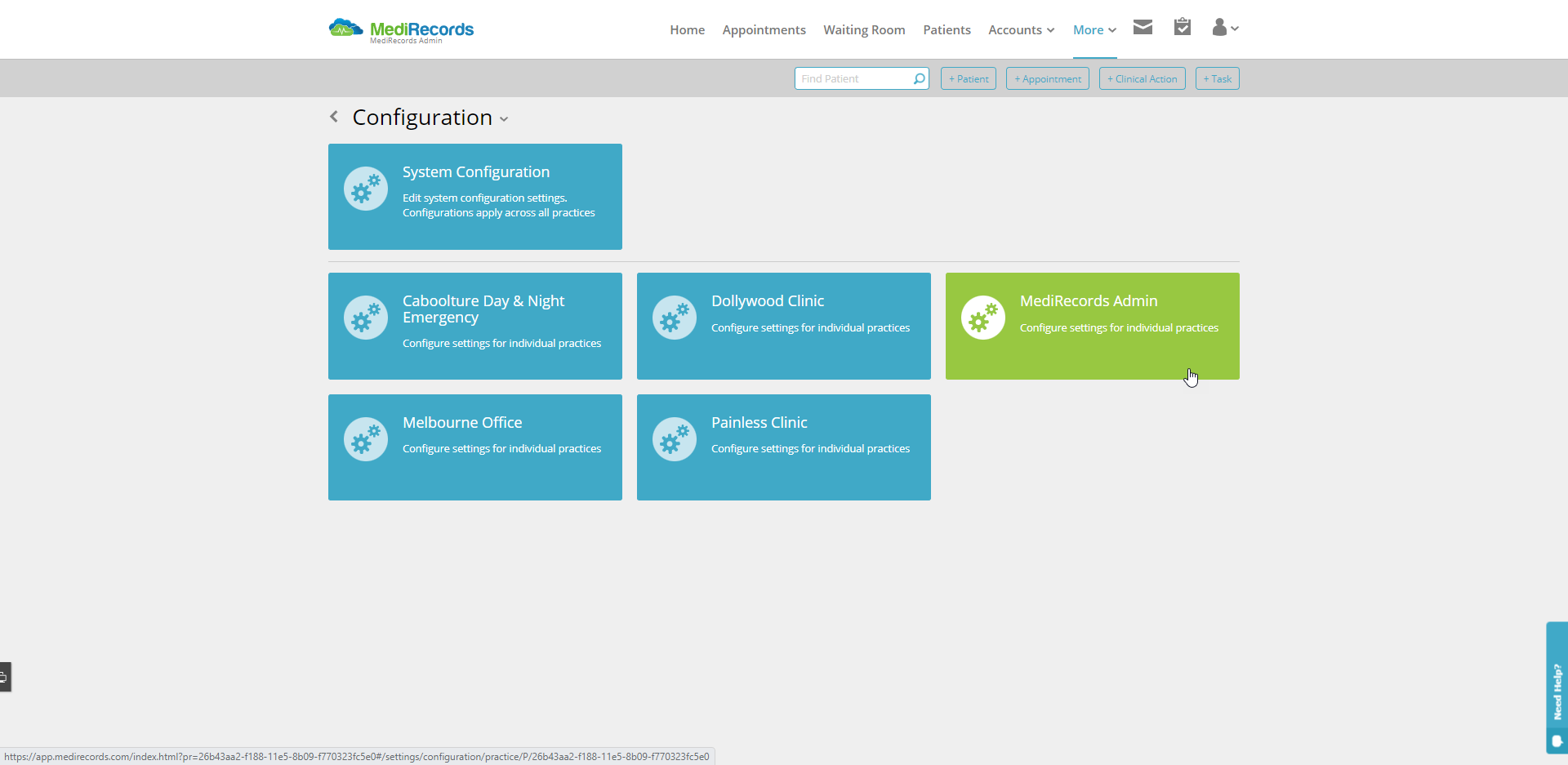Open Dollywood Clinic configuration title
1568x765 pixels.
(768, 301)
